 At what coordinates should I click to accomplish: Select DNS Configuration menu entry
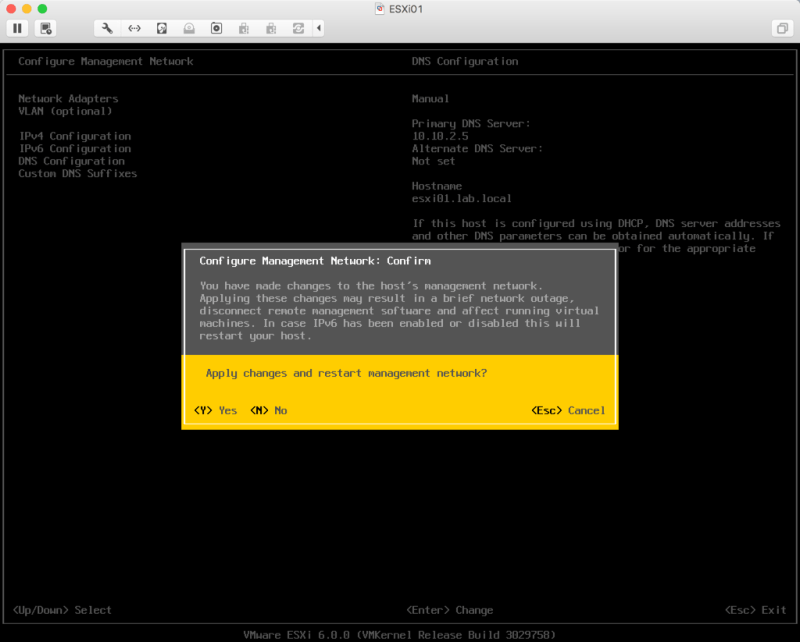click(71, 161)
